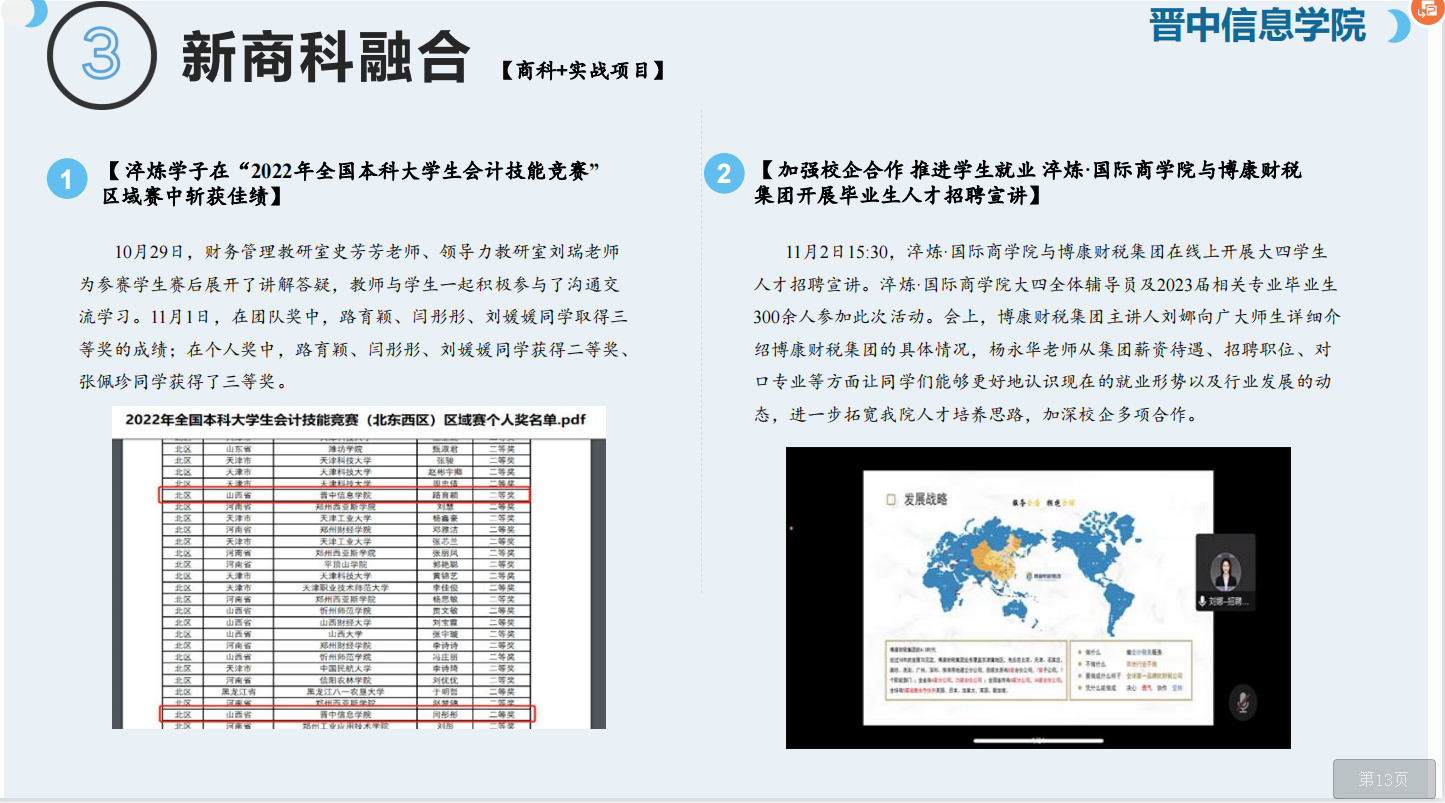The height and width of the screenshot is (803, 1445).
Task: Click the muted microphone icon in meeting screenshot
Action: (1243, 702)
